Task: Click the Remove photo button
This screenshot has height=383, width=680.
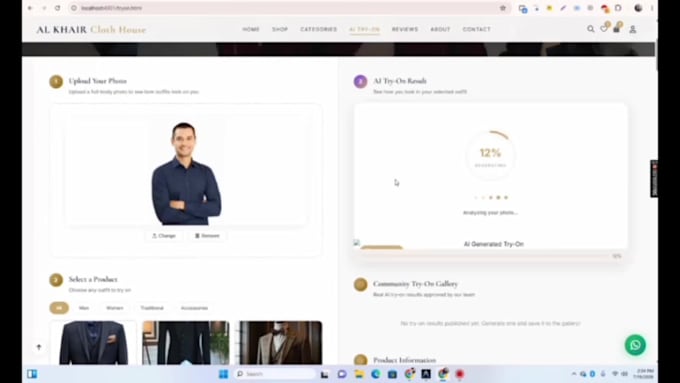Action: [x=207, y=236]
